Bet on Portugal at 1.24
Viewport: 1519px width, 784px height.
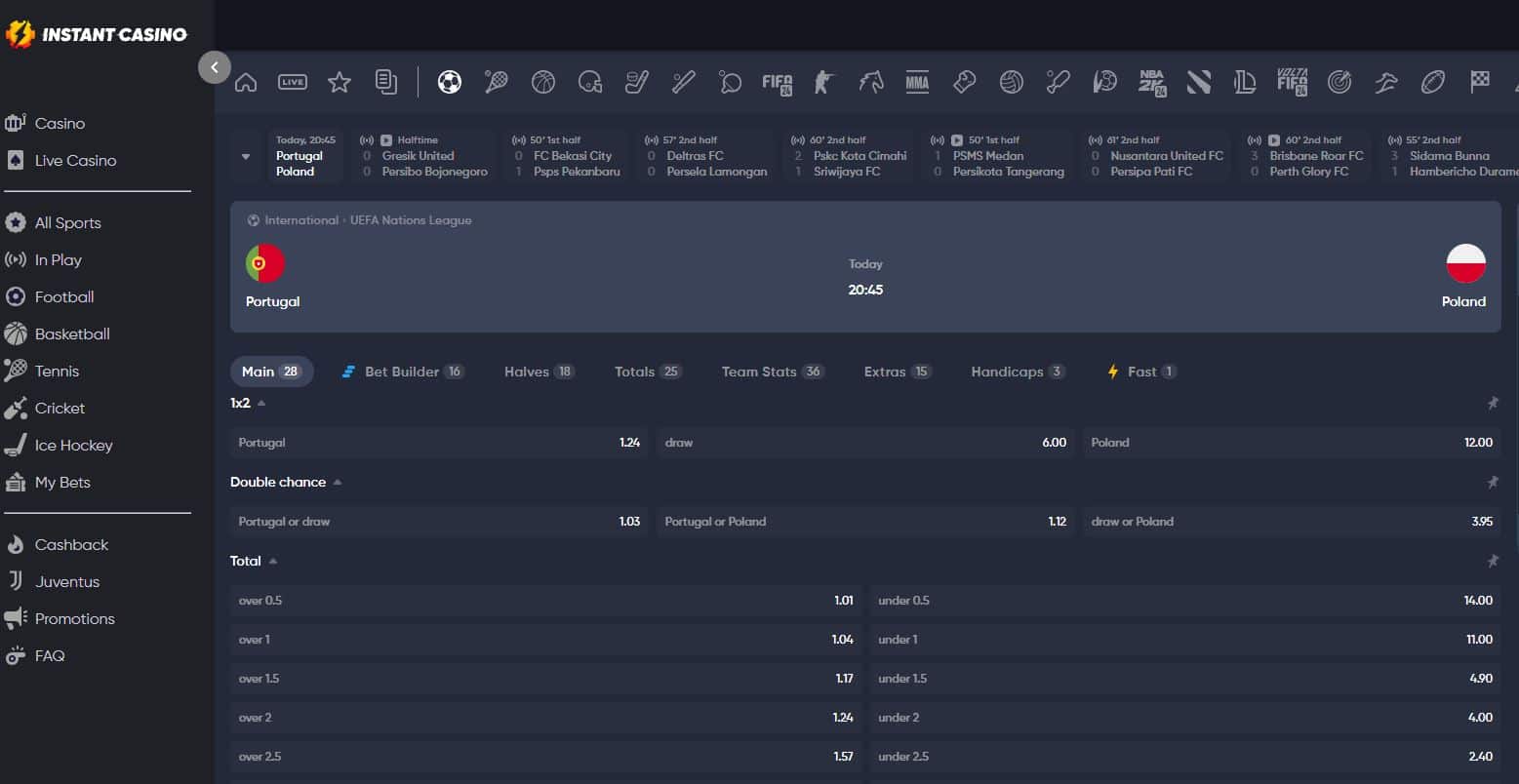click(x=439, y=443)
